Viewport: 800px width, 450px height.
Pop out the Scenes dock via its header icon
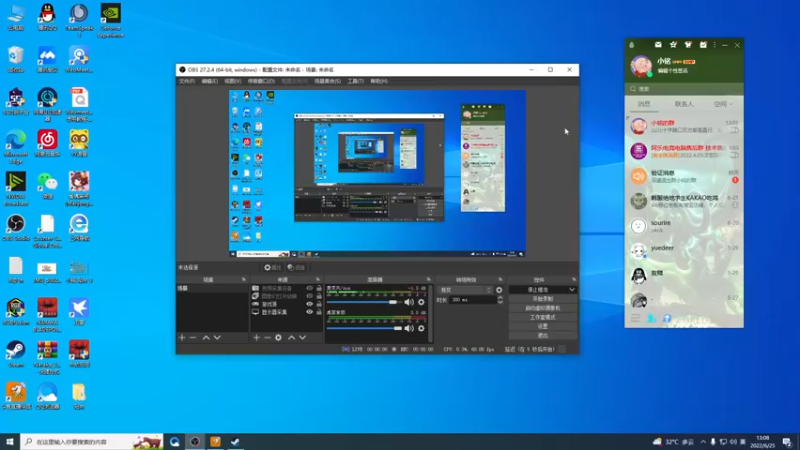(244, 280)
